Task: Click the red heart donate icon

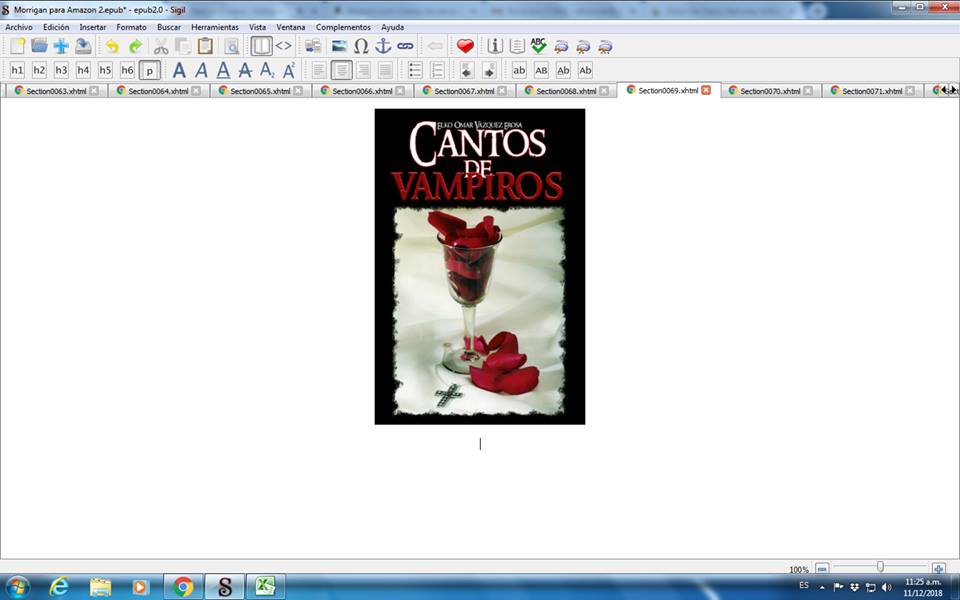Action: pyautogui.click(x=465, y=46)
